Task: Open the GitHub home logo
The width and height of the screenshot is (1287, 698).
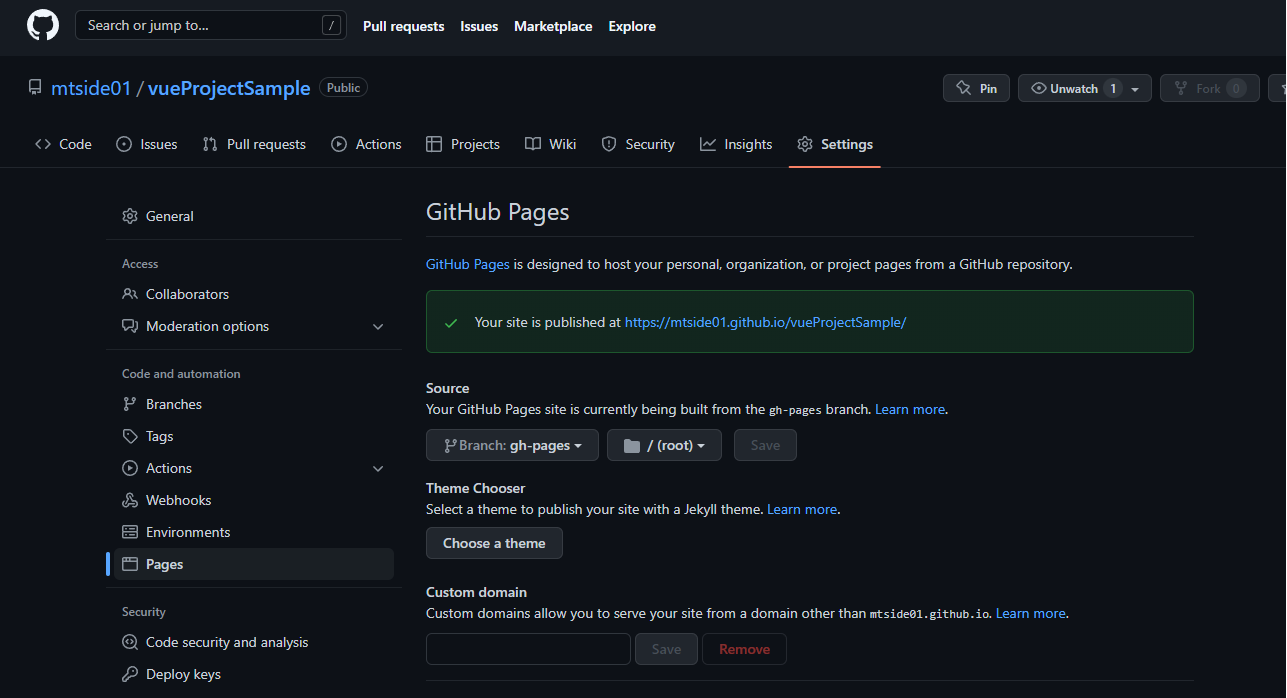Action: coord(43,26)
